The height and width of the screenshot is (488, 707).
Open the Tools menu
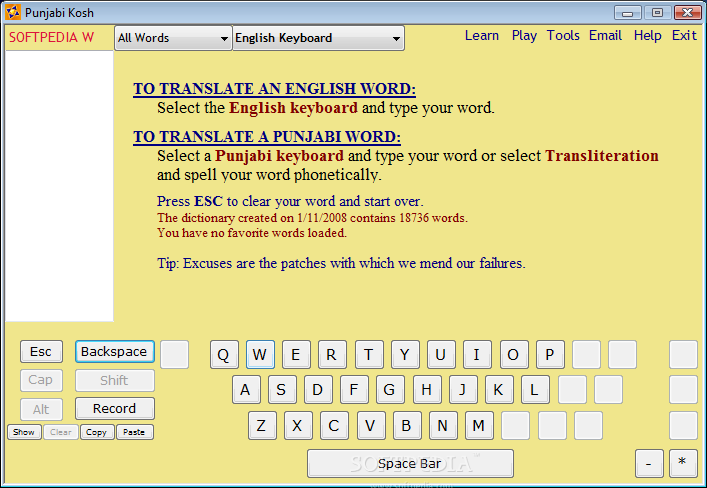click(x=563, y=36)
